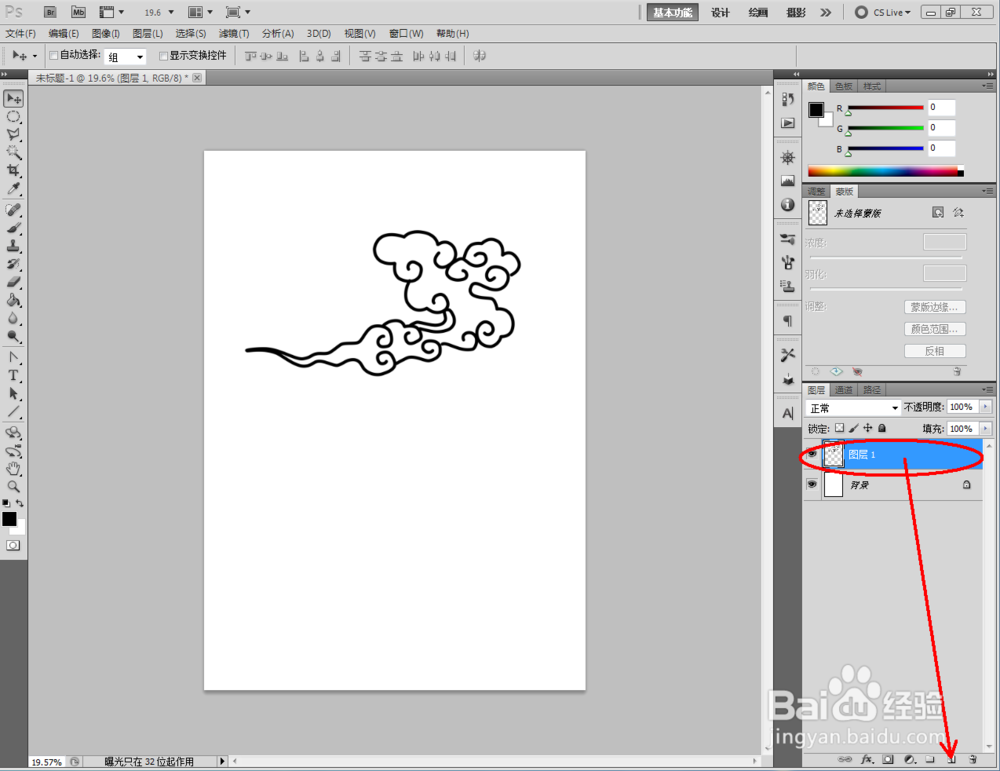Select the Crop tool

pyautogui.click(x=13, y=170)
